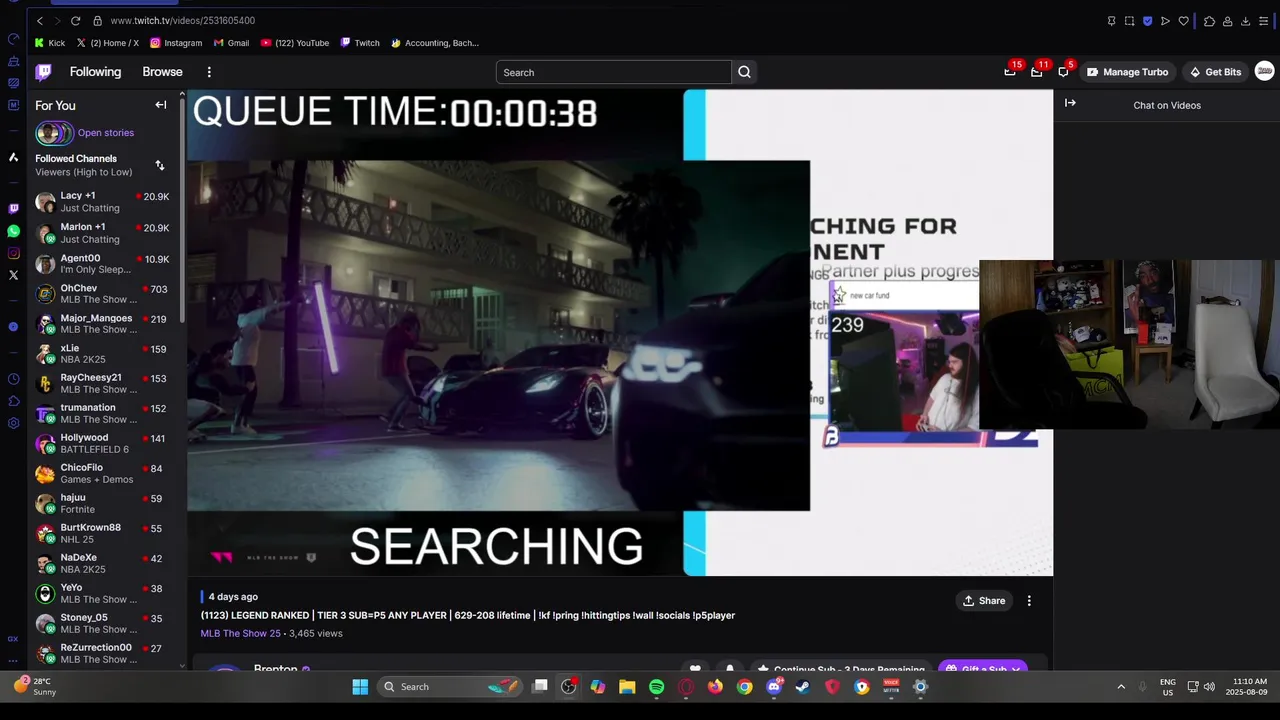Show hidden system tray icons
The height and width of the screenshot is (720, 1280).
[x=1121, y=687]
